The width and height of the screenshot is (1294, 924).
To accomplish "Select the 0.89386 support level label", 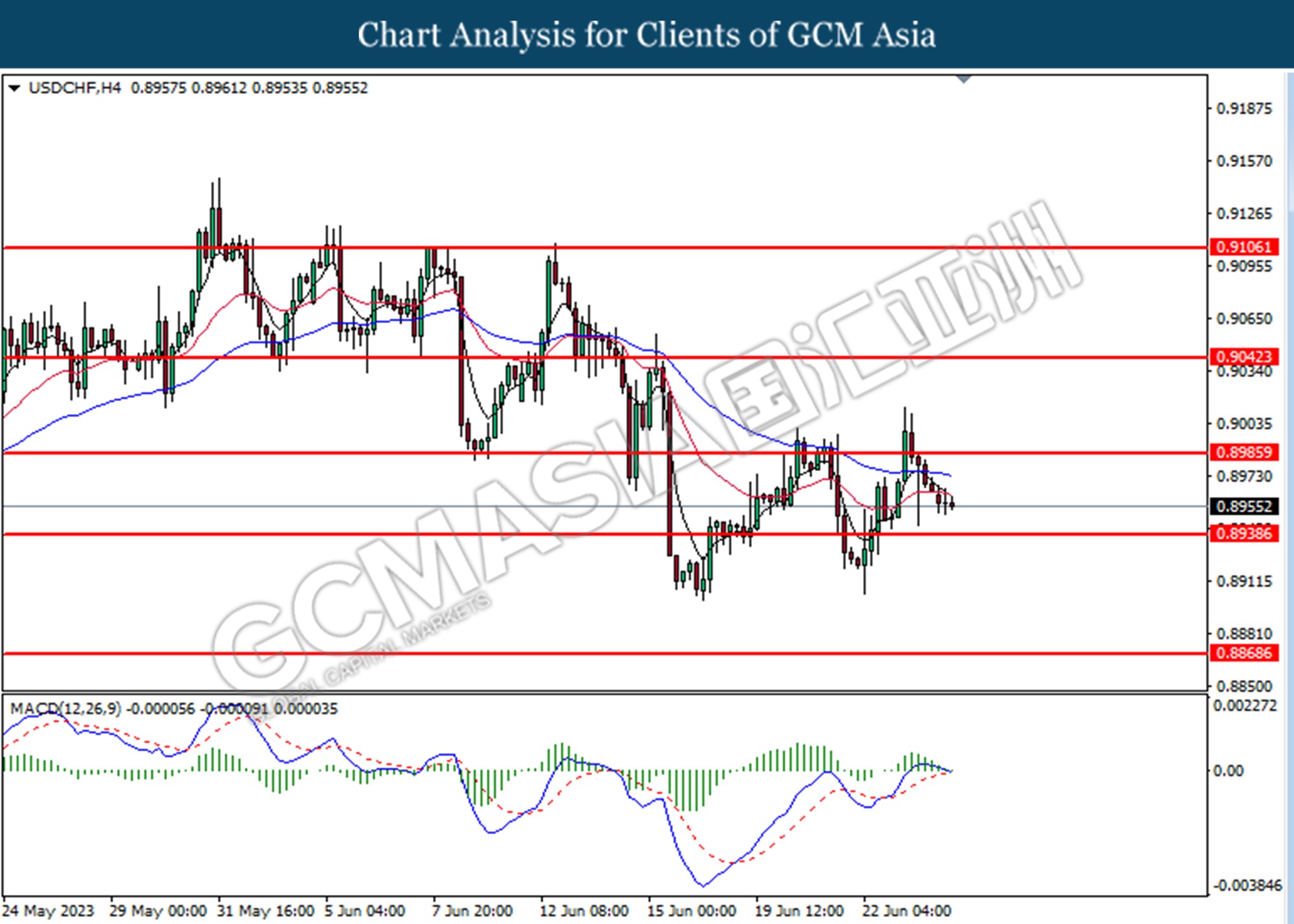I will [x=1244, y=533].
